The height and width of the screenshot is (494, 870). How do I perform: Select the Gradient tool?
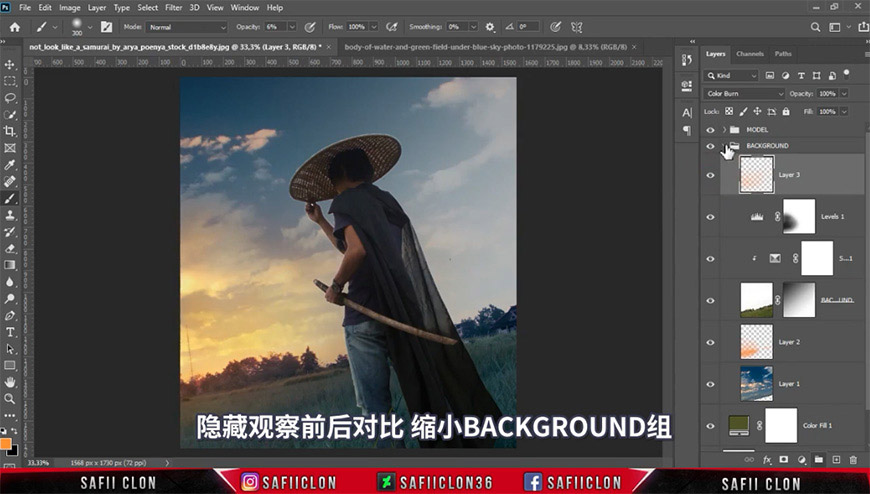[x=10, y=265]
